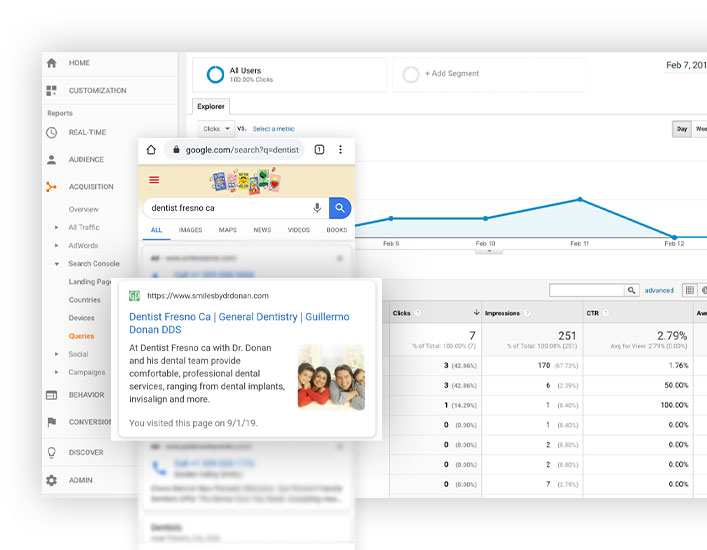
Task: Open Customization dashboards icon
Action: click(51, 90)
